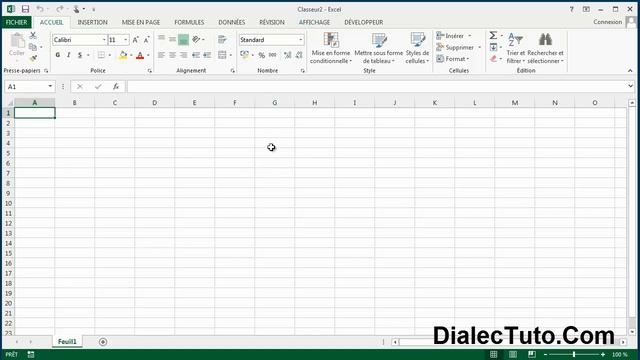Apply percent style with the % icon
640x360 pixels.
coord(262,55)
